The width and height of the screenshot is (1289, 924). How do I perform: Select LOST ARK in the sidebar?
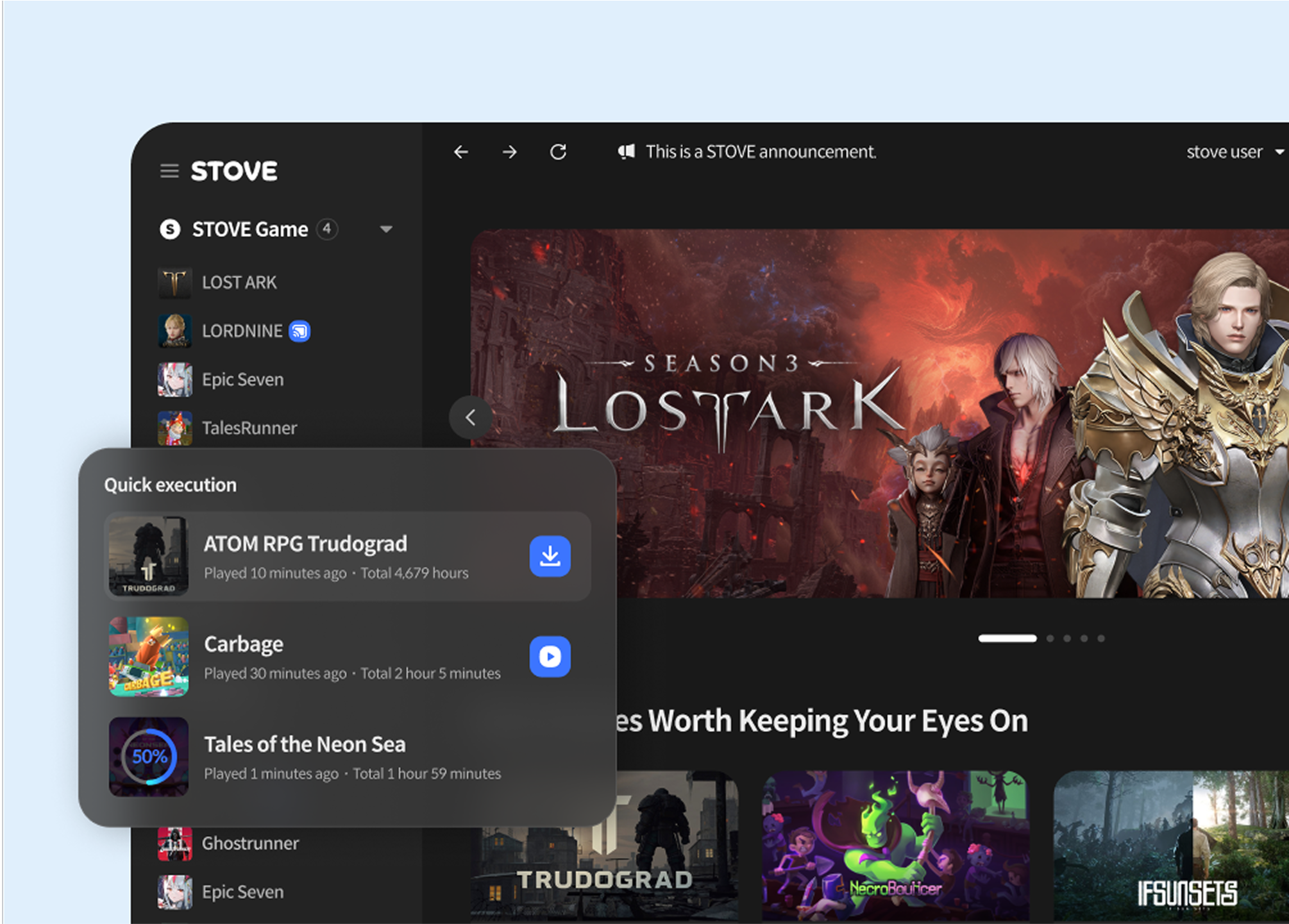[x=239, y=282]
